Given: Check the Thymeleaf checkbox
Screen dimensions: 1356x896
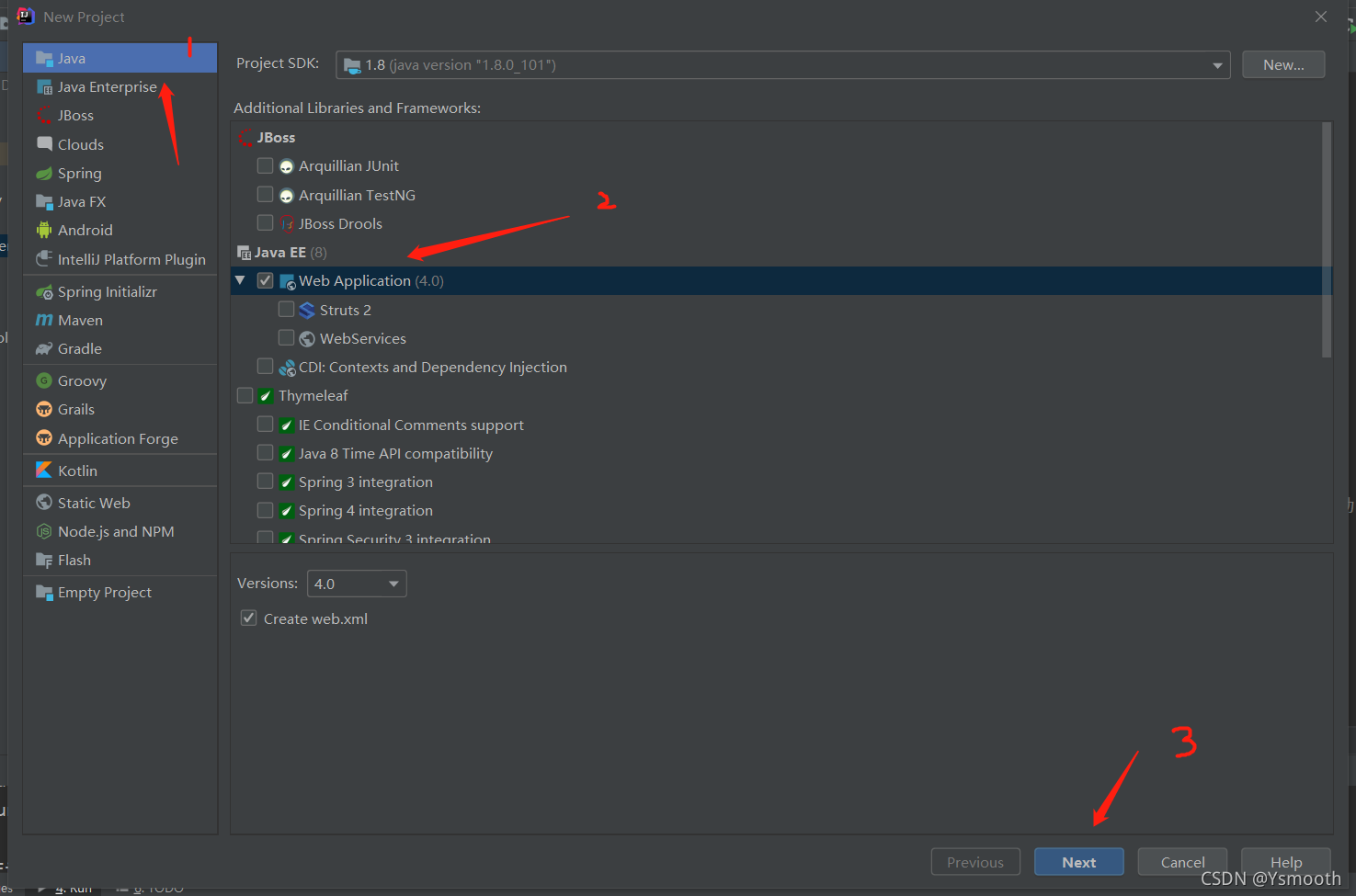Looking at the screenshot, I should (x=245, y=396).
